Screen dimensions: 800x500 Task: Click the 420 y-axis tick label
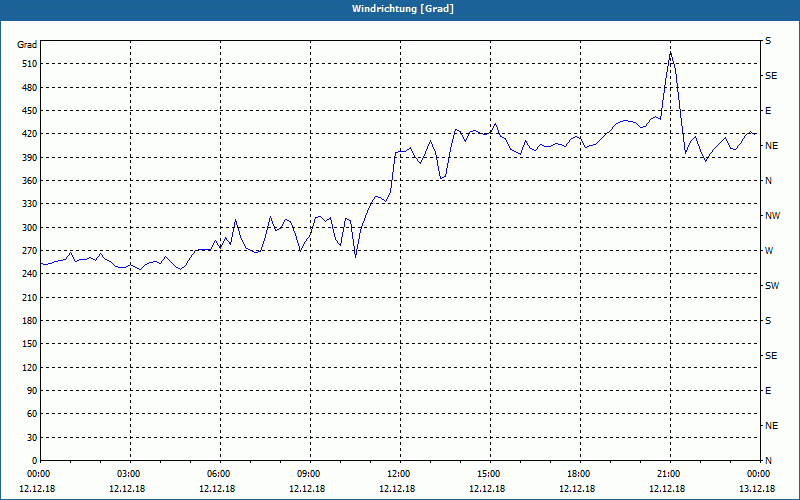(x=30, y=134)
